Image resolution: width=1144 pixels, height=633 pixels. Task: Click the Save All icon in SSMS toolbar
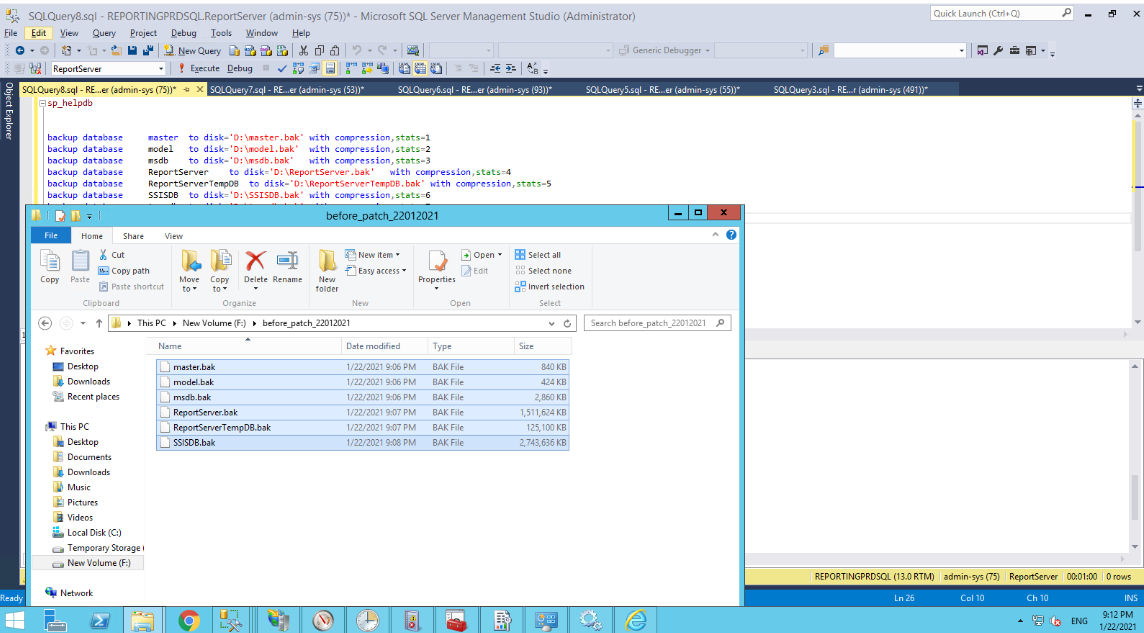point(147,51)
